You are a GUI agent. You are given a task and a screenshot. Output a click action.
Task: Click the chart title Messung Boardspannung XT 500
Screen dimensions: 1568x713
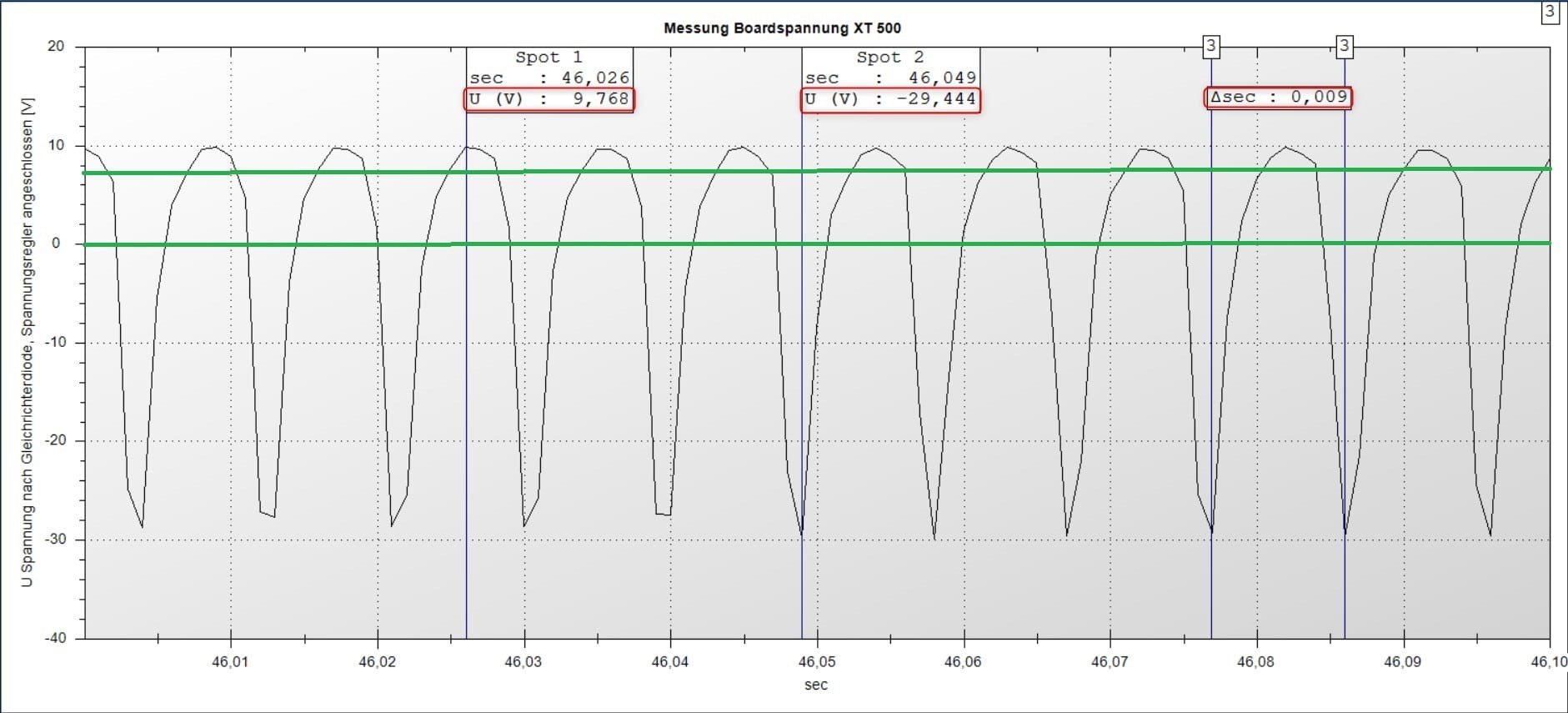pos(781,28)
